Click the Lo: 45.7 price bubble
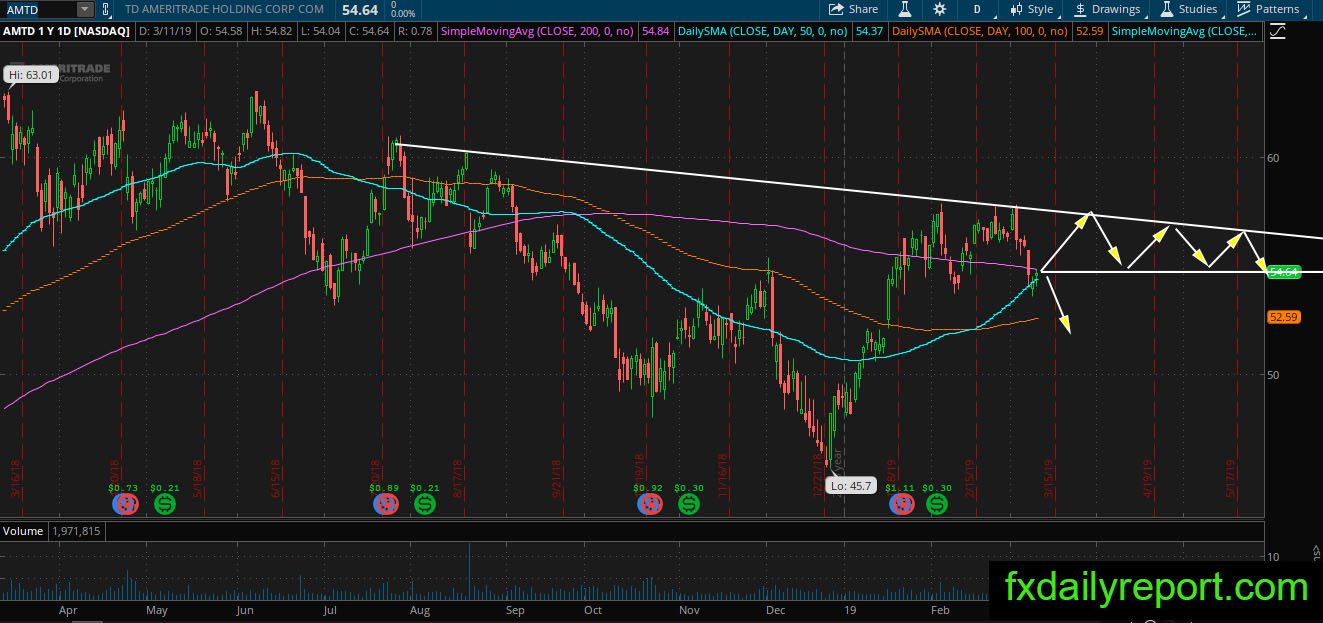 (x=853, y=485)
